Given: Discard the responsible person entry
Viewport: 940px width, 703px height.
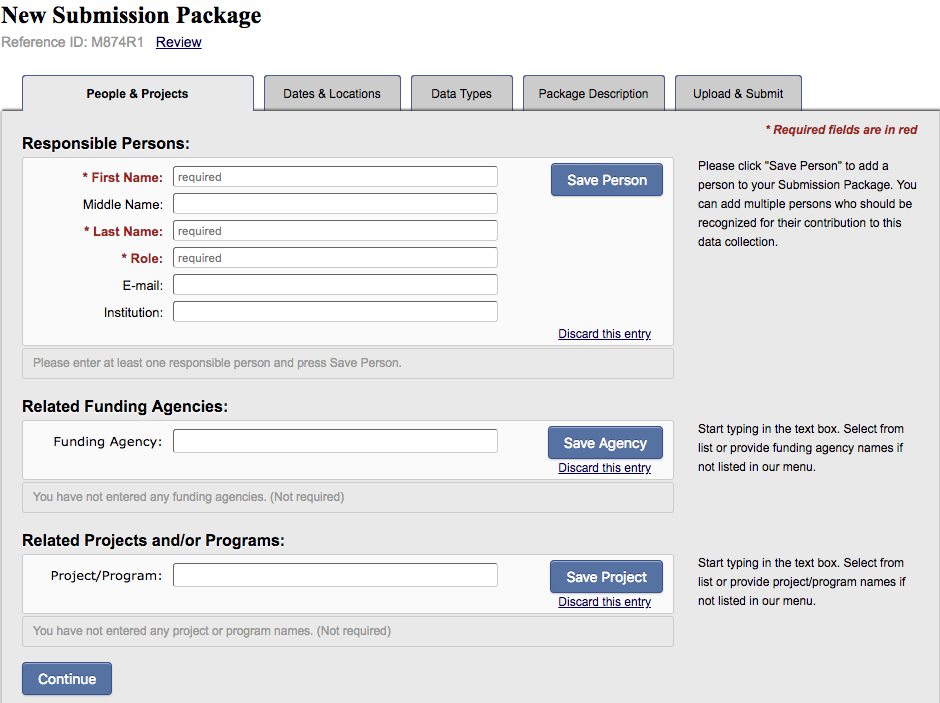Looking at the screenshot, I should click(604, 334).
